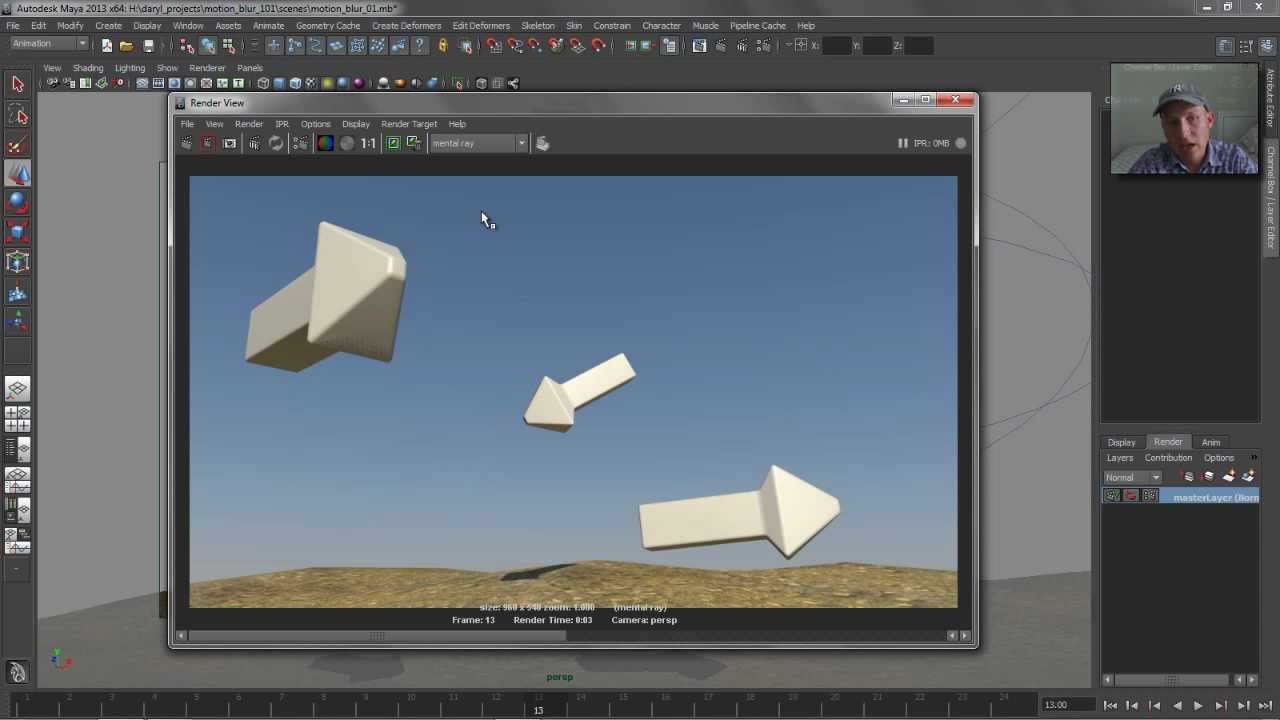
Task: Toggle renderability checkbox on masterLayer
Action: pyautogui.click(x=1112, y=496)
